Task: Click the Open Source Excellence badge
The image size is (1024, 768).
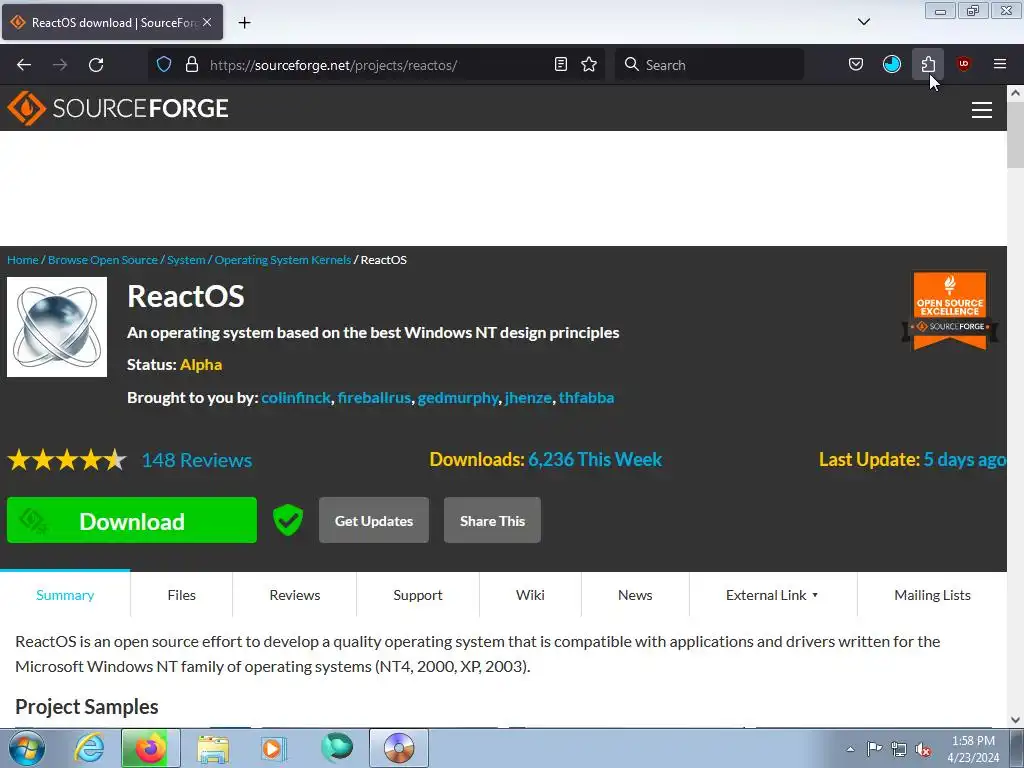Action: (x=950, y=311)
